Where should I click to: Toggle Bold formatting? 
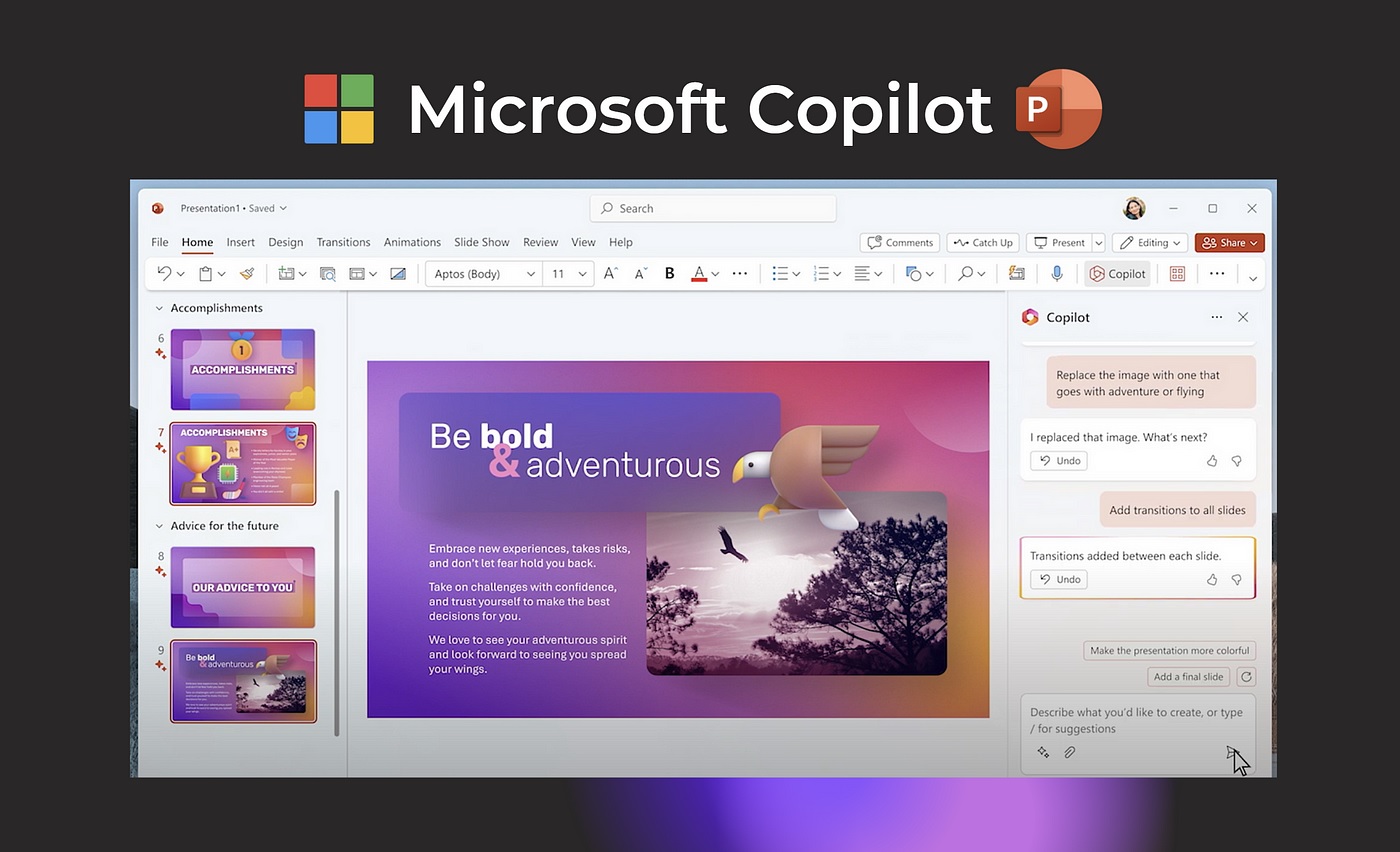click(x=670, y=273)
